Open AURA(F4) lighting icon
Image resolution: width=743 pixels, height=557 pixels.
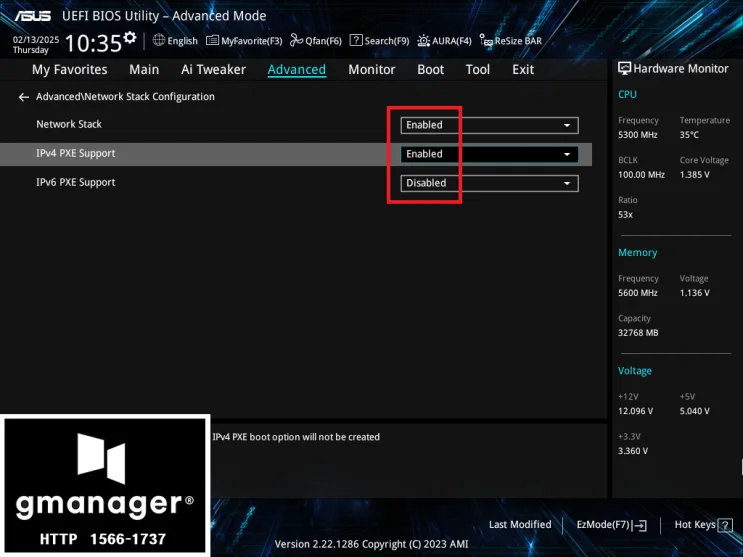[423, 41]
